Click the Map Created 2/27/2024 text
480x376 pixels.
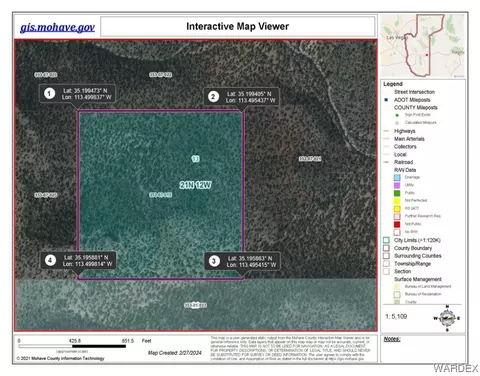click(175, 353)
